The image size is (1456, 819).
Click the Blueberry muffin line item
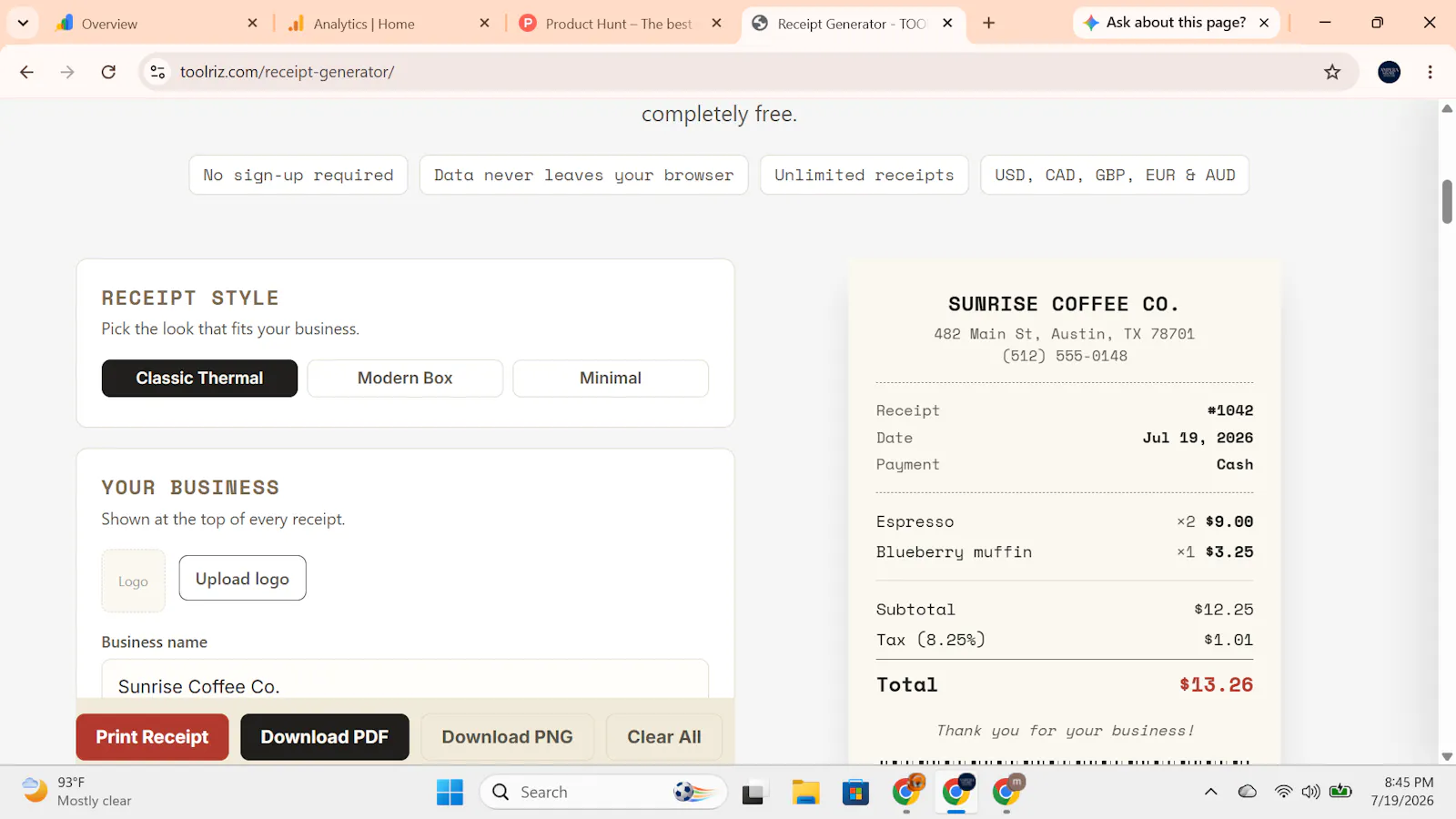coord(1065,551)
